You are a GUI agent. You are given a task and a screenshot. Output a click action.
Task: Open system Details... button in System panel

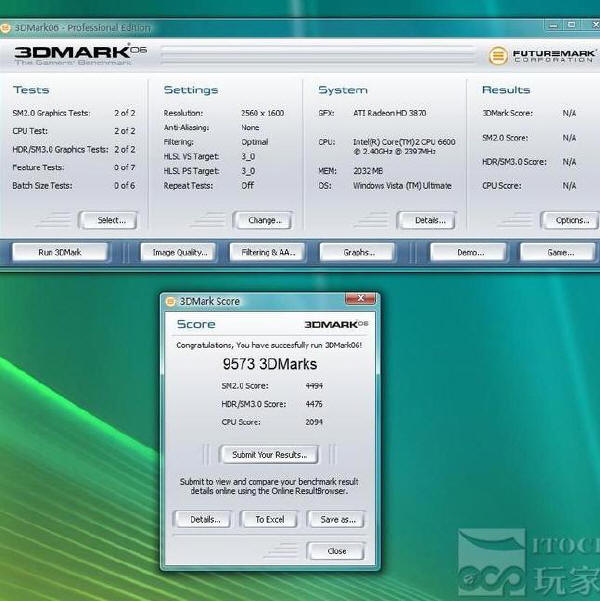427,220
